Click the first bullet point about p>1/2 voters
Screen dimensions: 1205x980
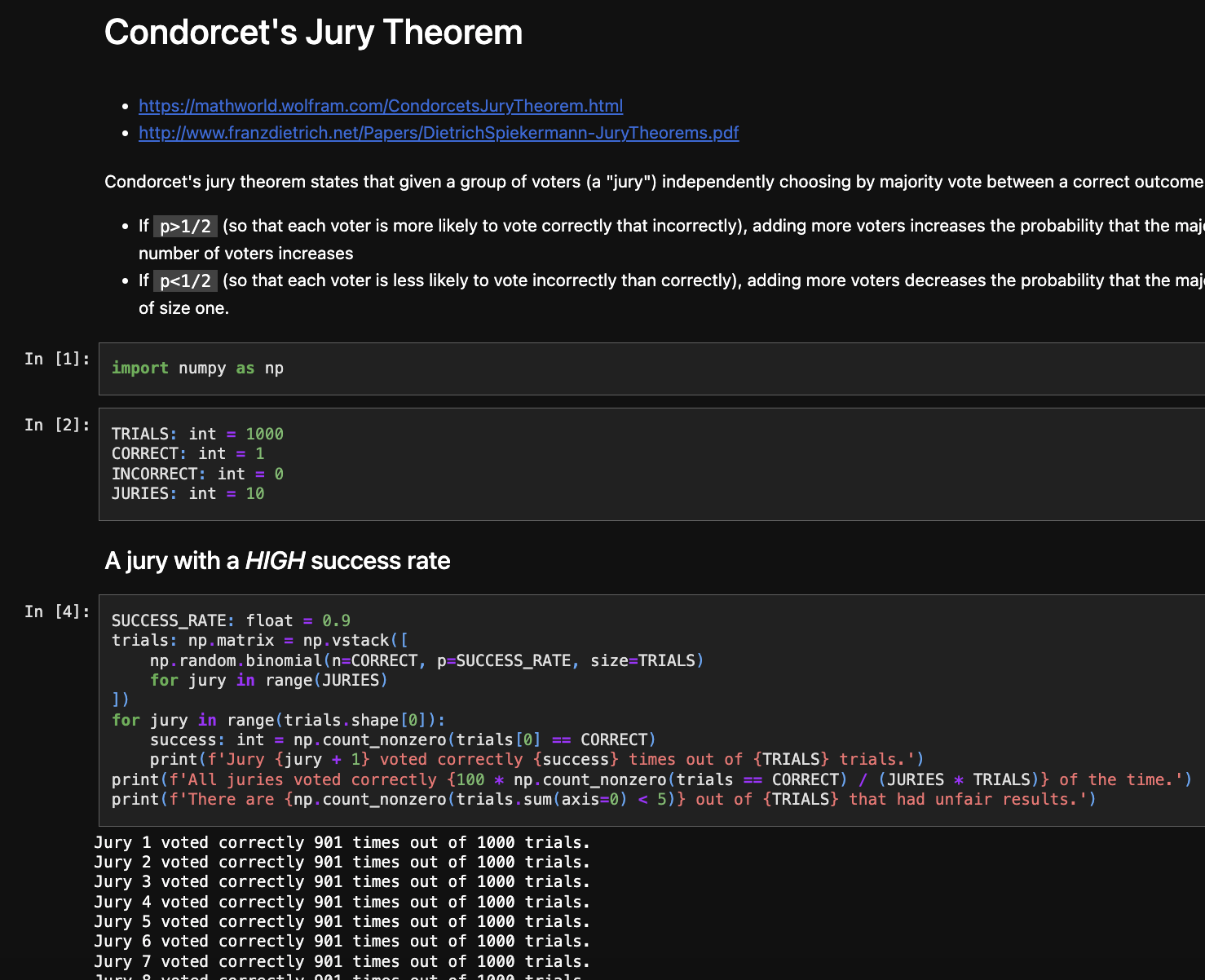[x=571, y=226]
